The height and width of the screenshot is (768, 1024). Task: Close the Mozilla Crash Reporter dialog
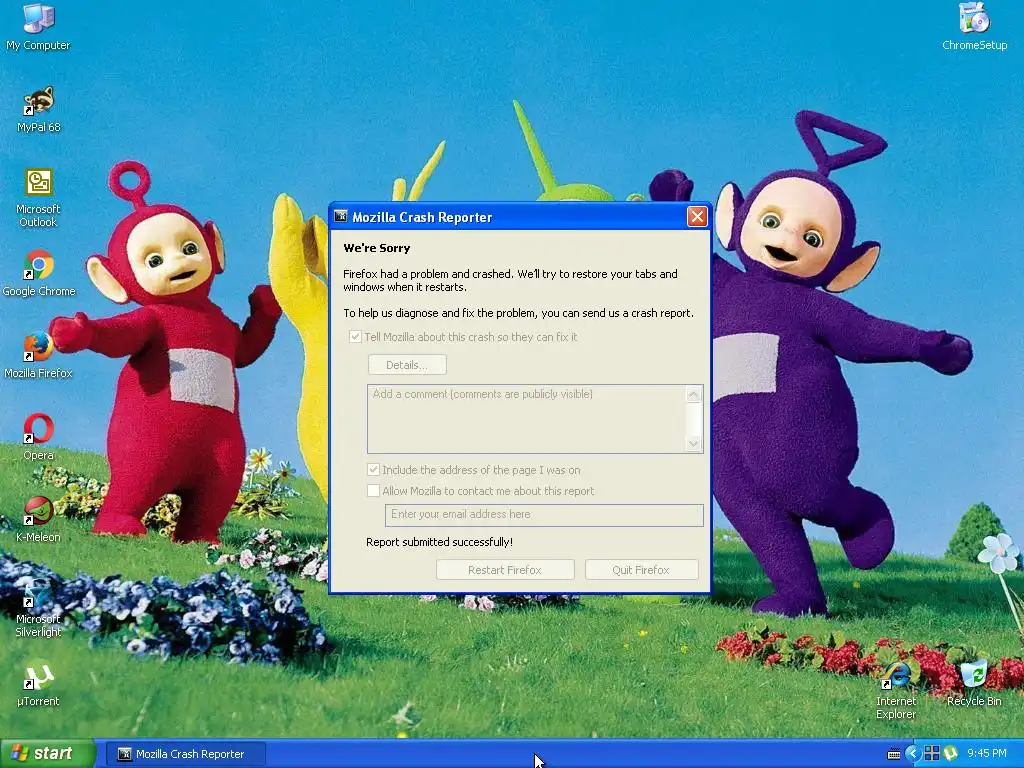697,216
